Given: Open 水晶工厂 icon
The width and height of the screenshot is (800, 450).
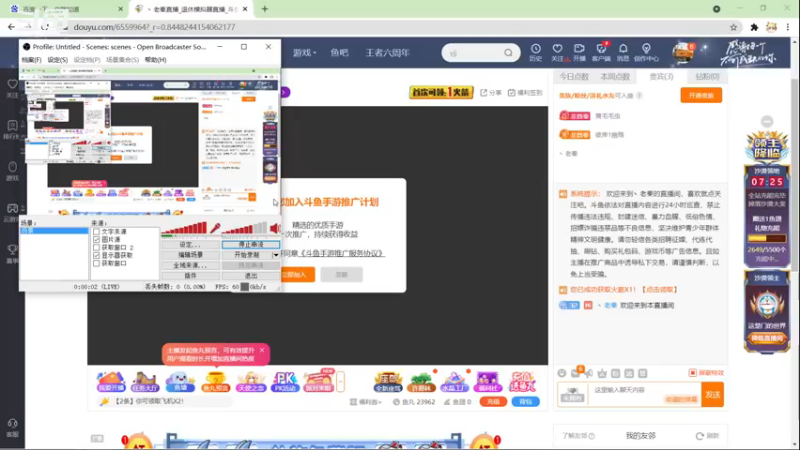Looking at the screenshot, I should [454, 382].
